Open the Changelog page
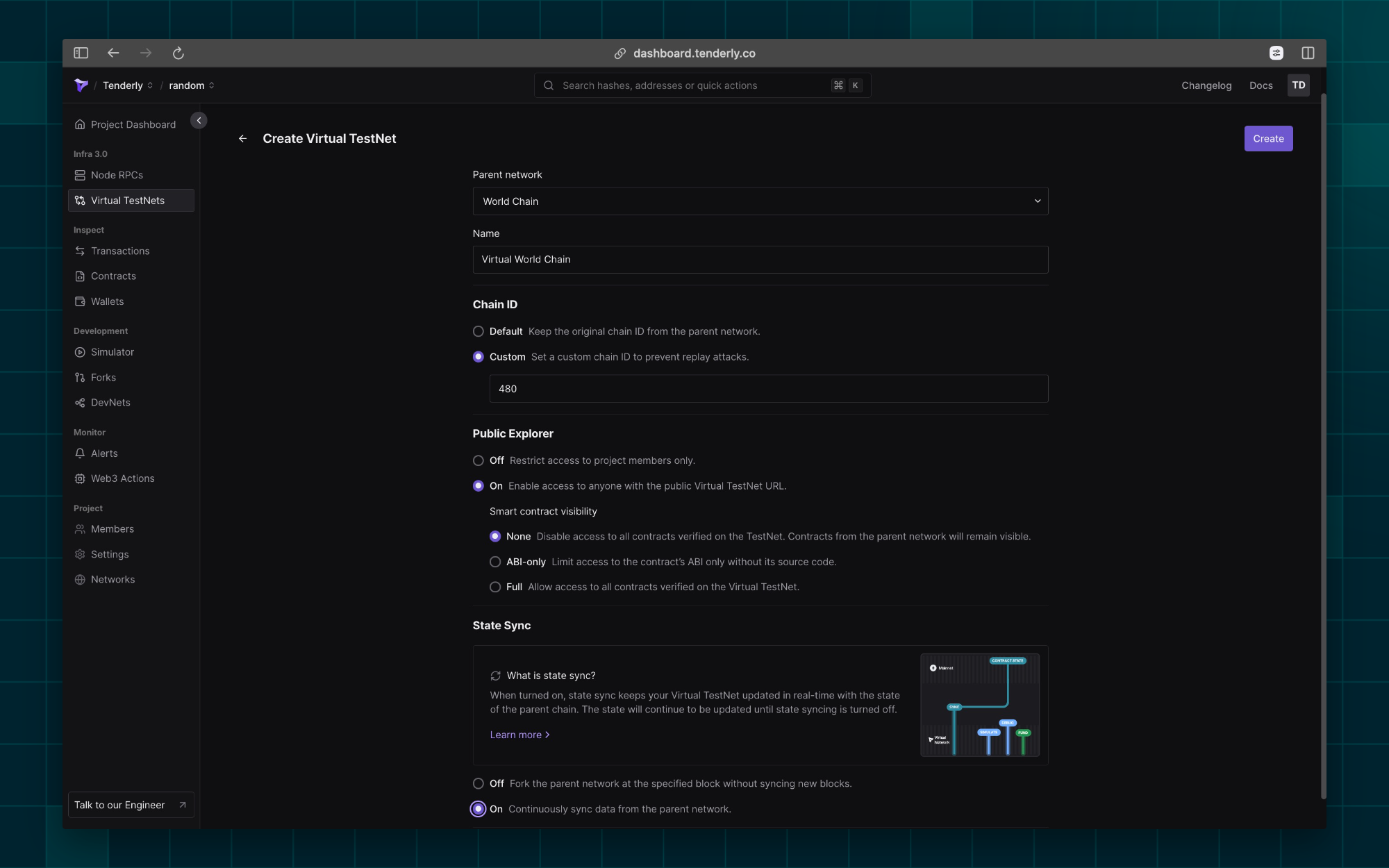 [x=1206, y=85]
